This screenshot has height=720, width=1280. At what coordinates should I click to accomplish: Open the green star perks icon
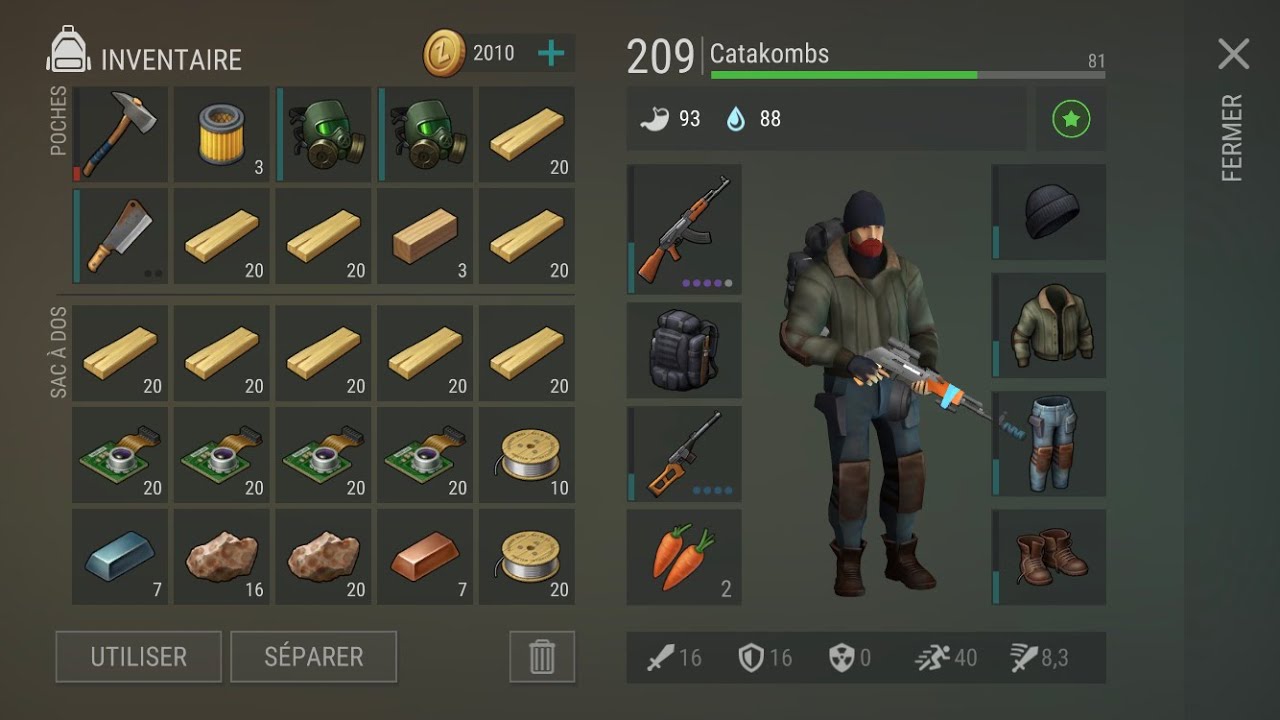(1070, 119)
